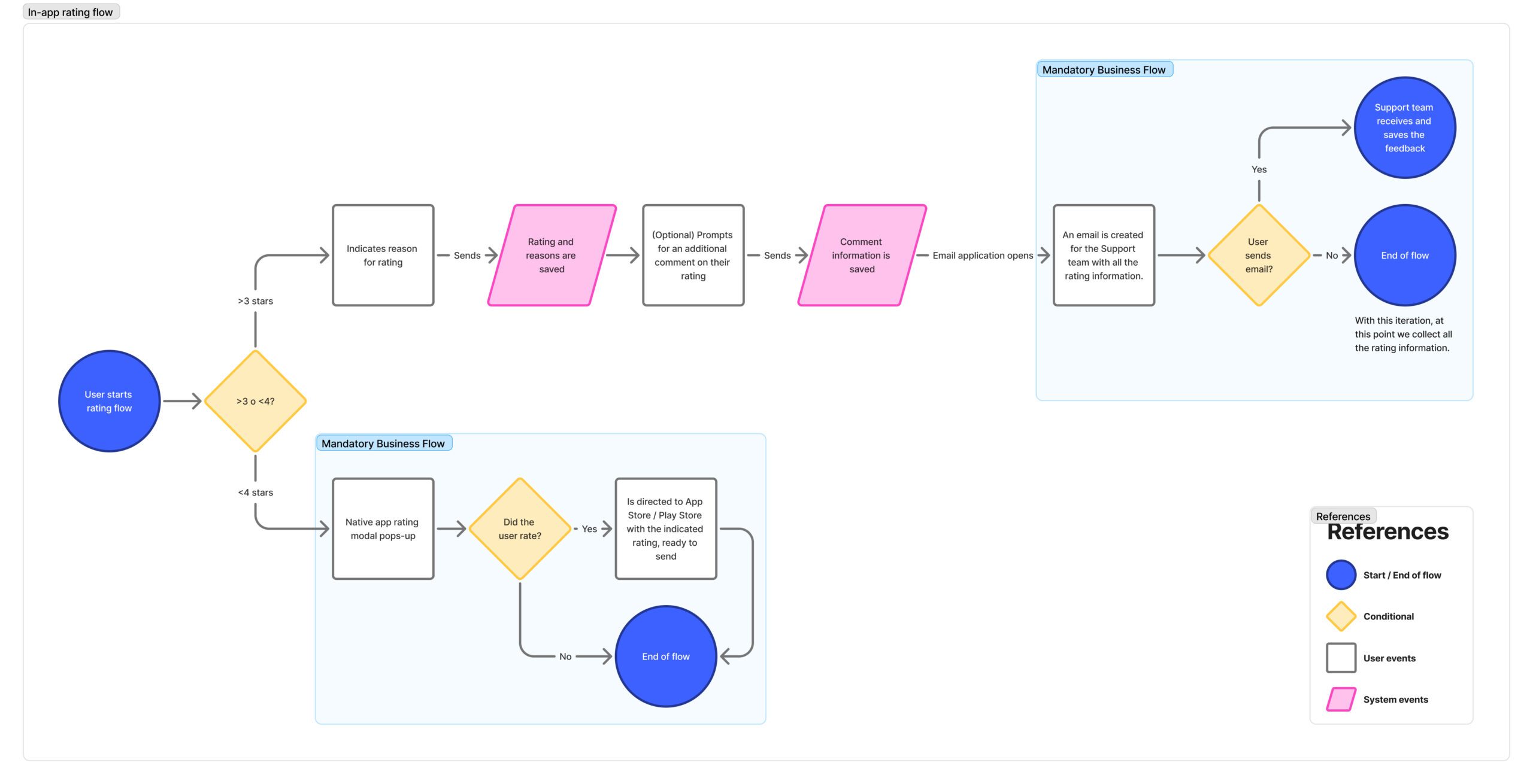Select the 'An email is created' box
Image resolution: width=1533 pixels, height=784 pixels.
click(1104, 256)
